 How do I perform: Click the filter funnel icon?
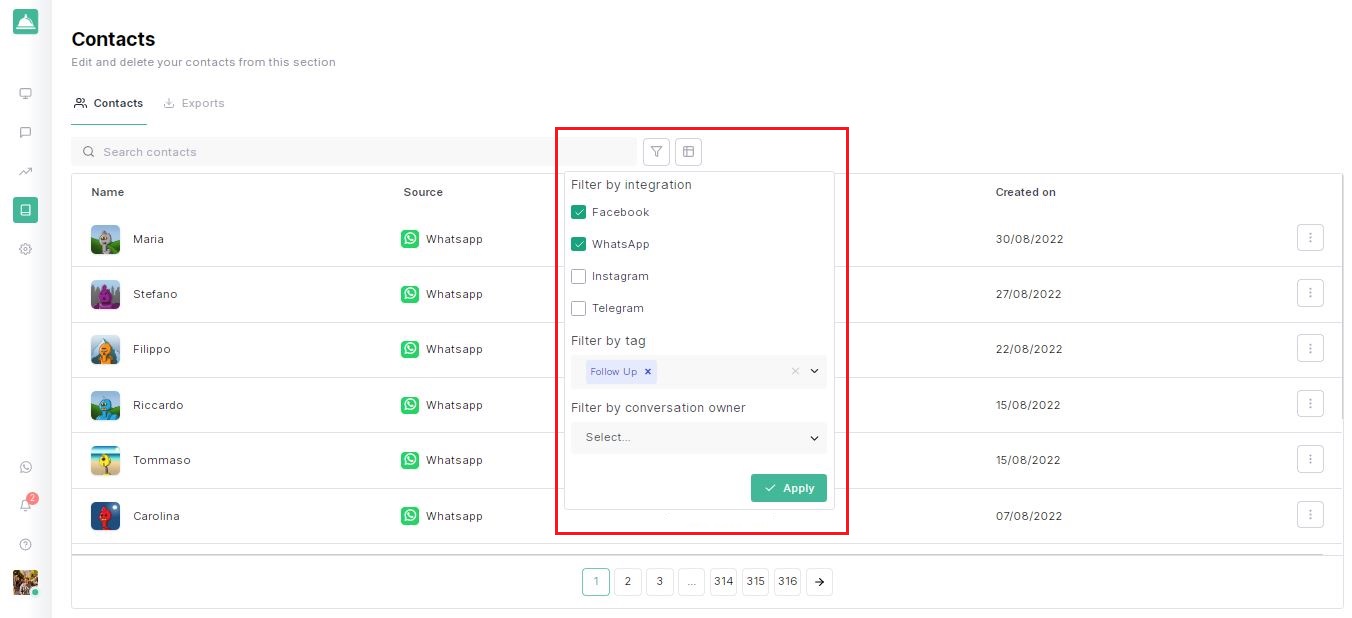(x=656, y=152)
